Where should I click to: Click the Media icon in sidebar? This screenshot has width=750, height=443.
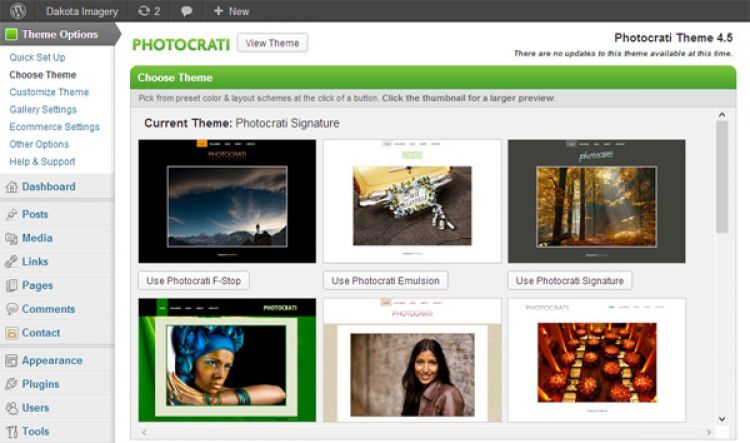(x=11, y=238)
